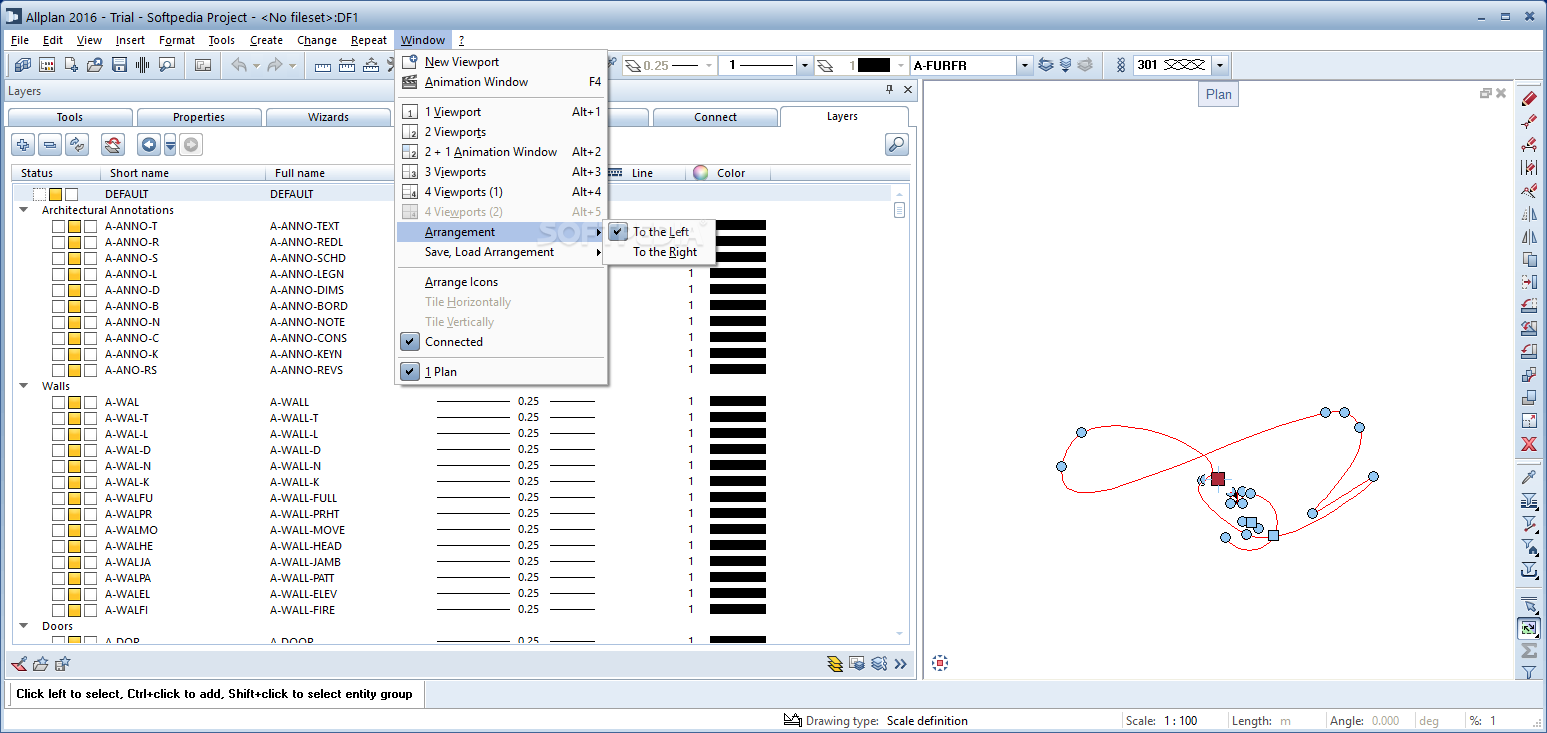Expand the Save, Load Arrangement submenu
The width and height of the screenshot is (1547, 733).
501,252
